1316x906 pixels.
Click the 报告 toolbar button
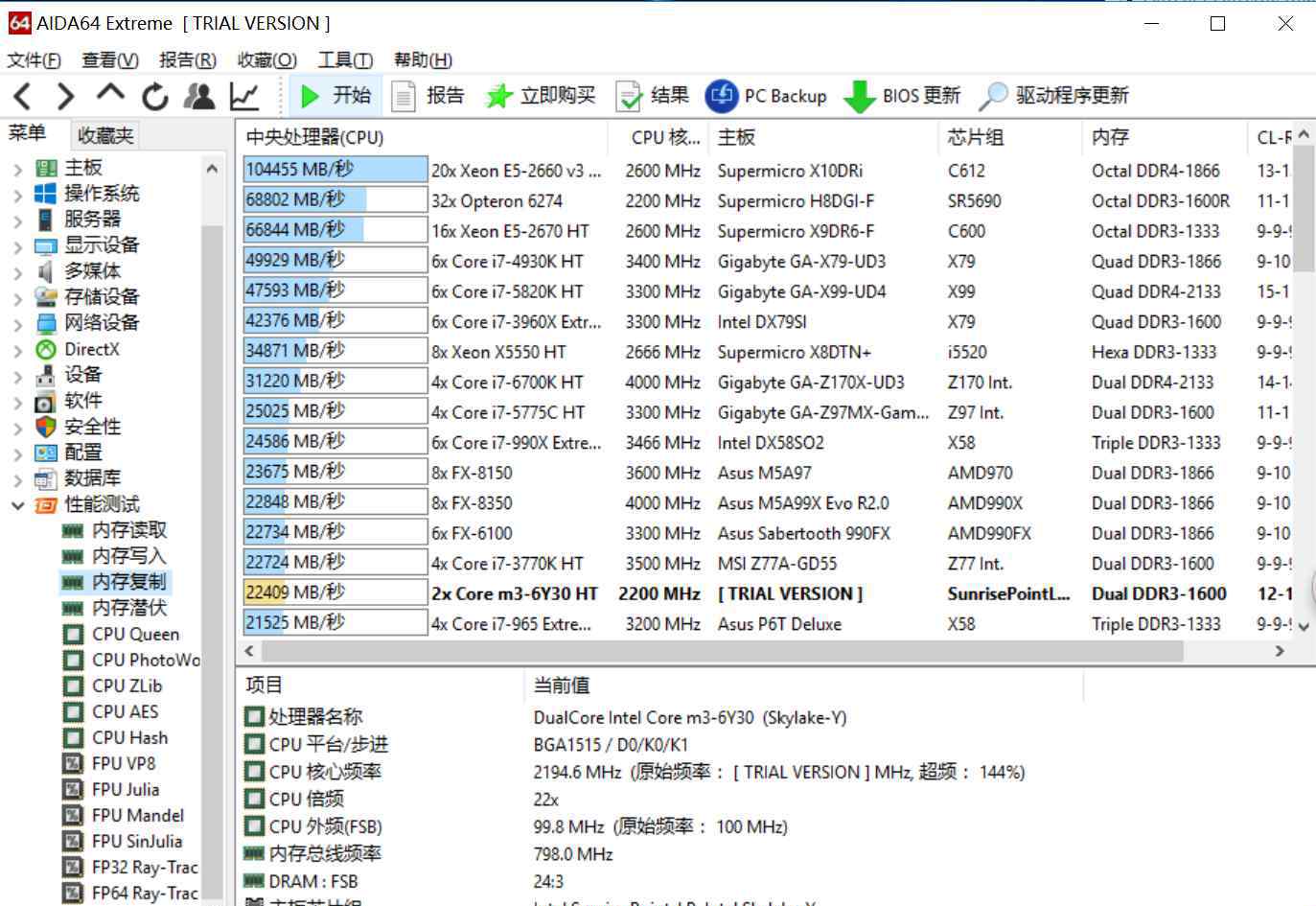pyautogui.click(x=427, y=96)
